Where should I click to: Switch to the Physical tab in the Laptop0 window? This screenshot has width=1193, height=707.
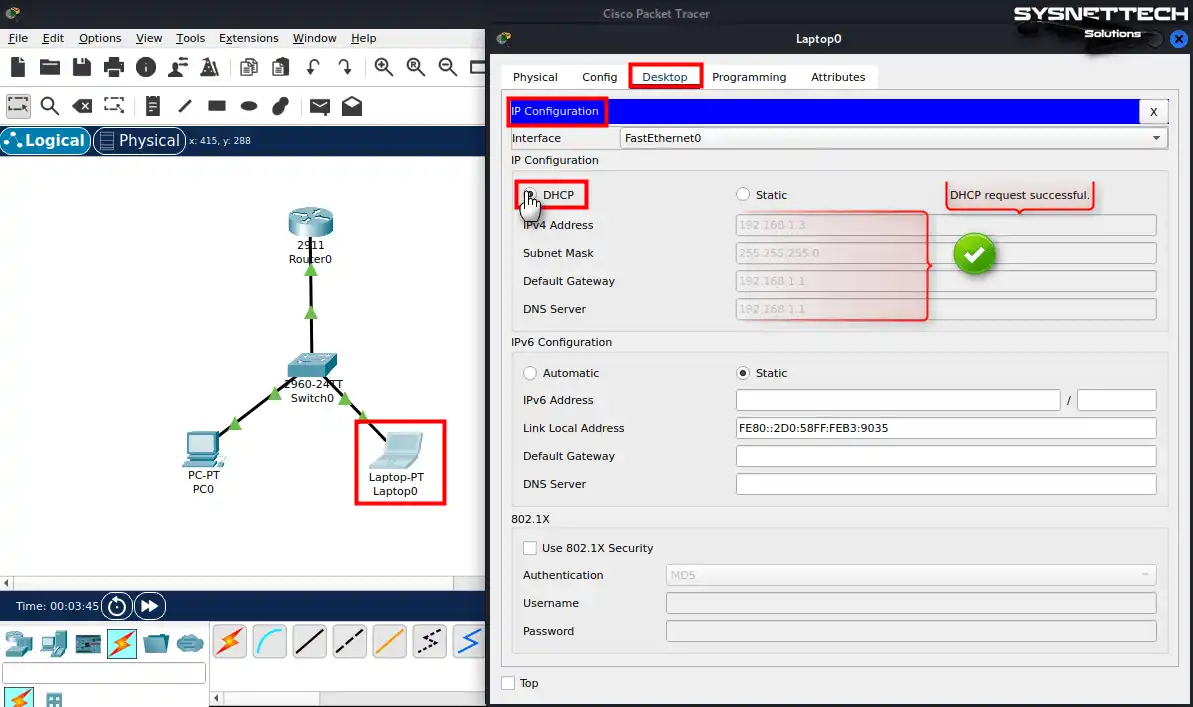(535, 77)
